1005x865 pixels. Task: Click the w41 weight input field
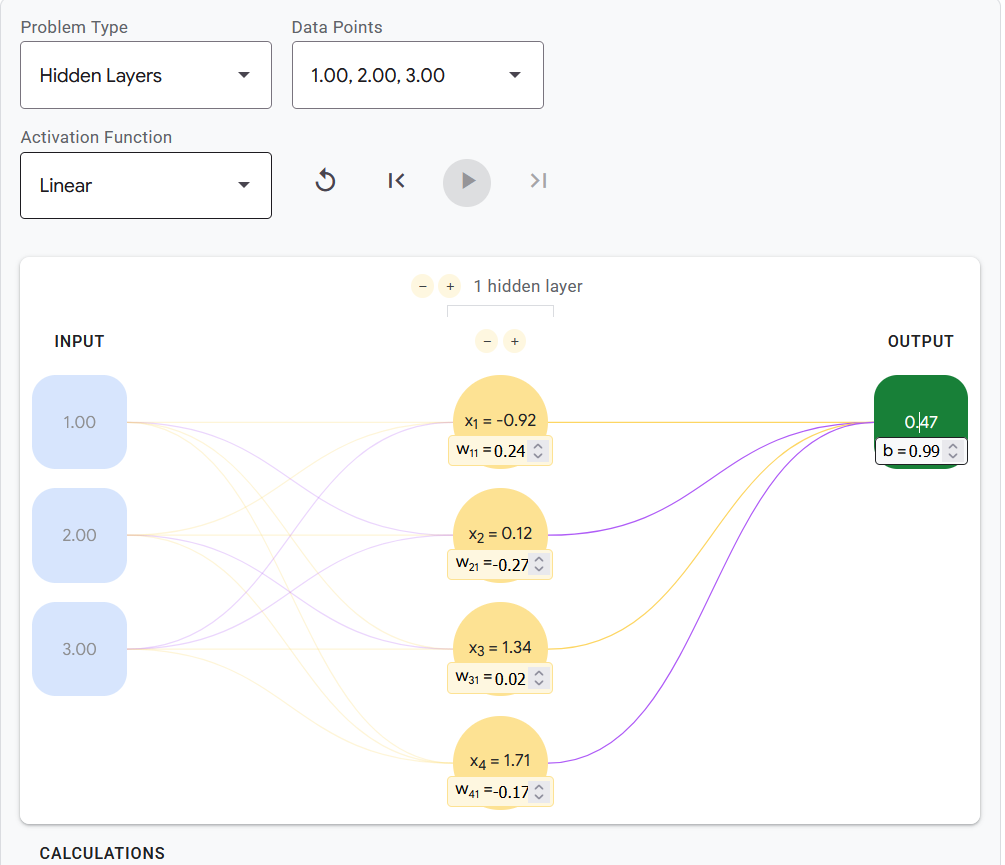tap(500, 792)
